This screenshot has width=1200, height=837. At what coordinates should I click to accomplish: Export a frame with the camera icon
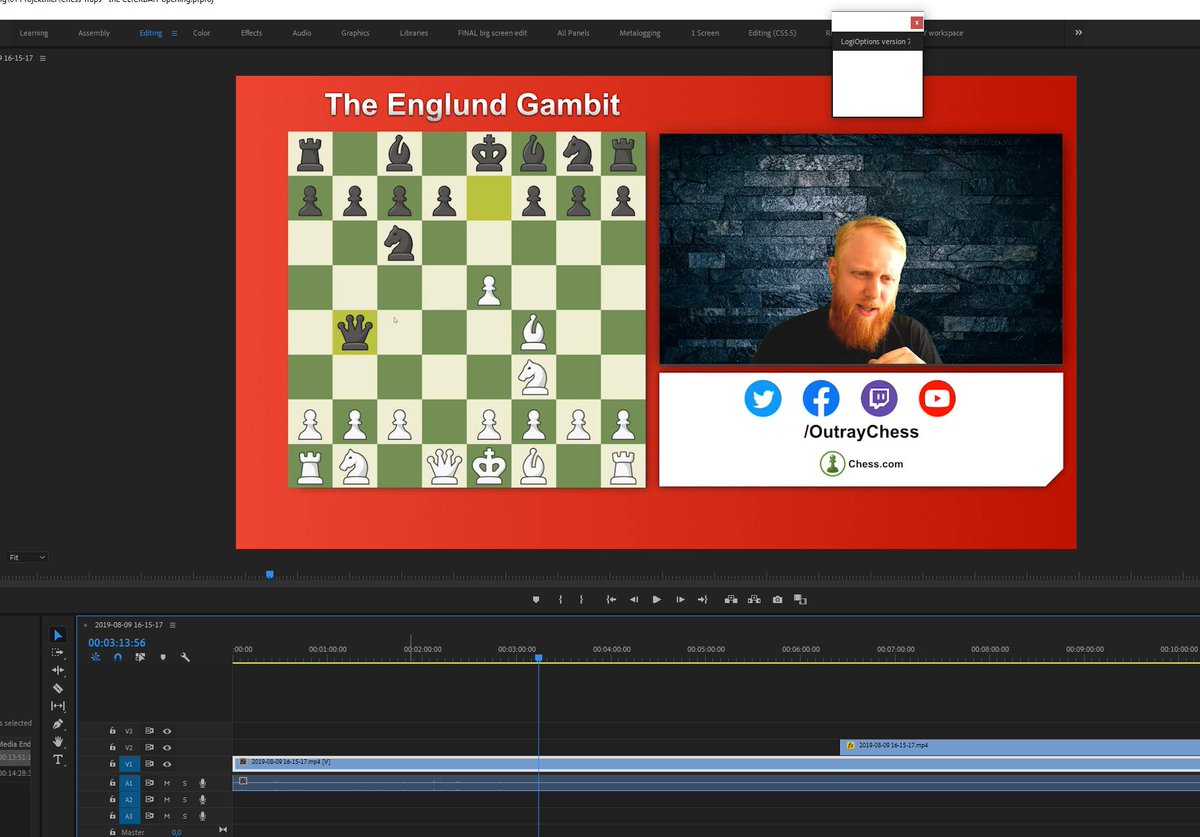click(778, 599)
